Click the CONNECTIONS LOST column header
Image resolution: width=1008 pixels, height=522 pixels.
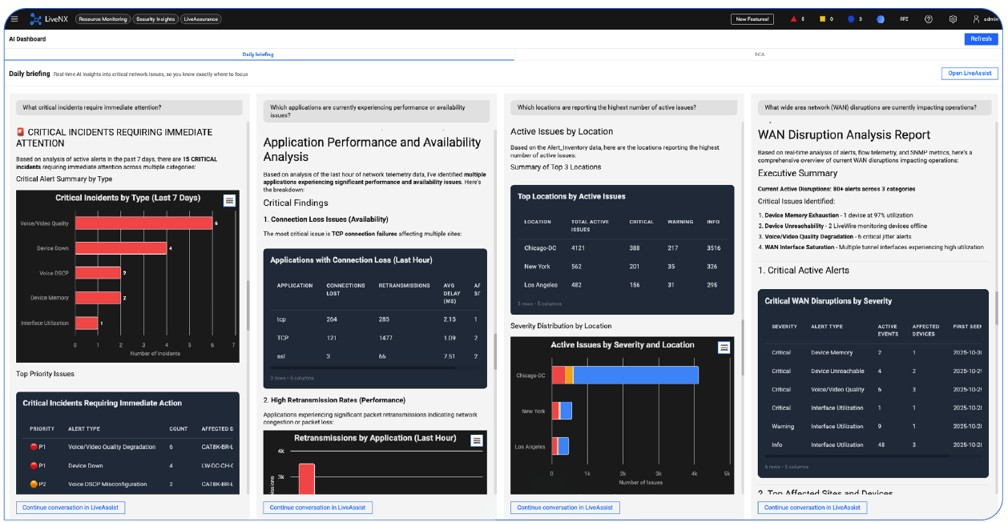click(346, 289)
